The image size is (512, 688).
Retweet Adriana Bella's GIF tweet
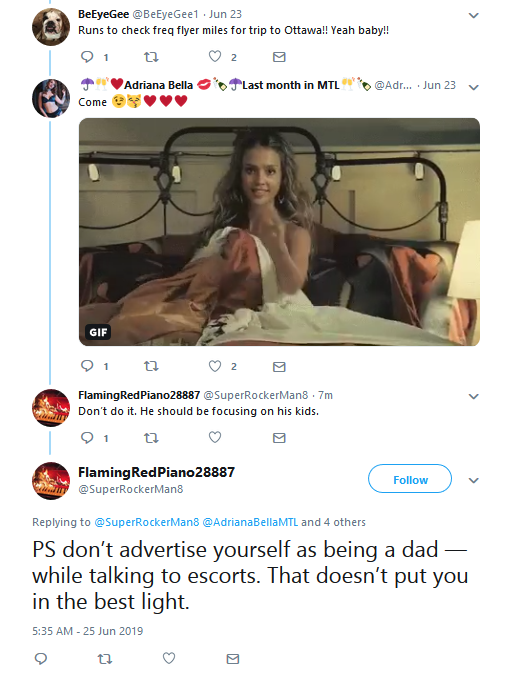151,366
